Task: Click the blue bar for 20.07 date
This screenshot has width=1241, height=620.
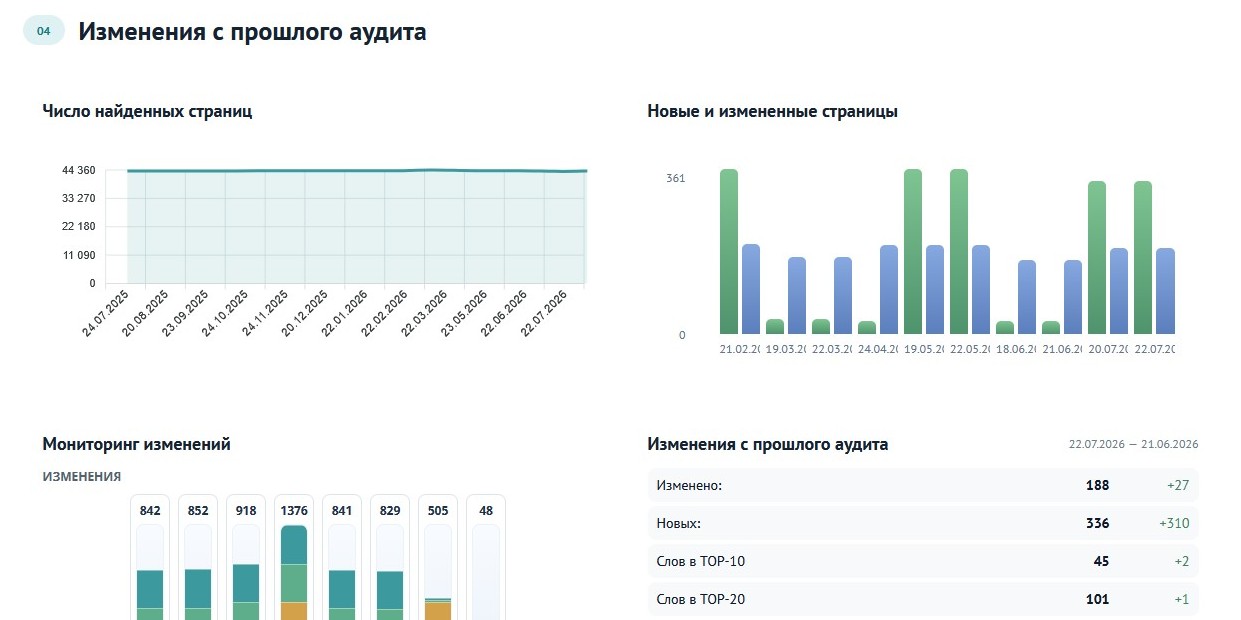Action: pyautogui.click(x=1119, y=291)
